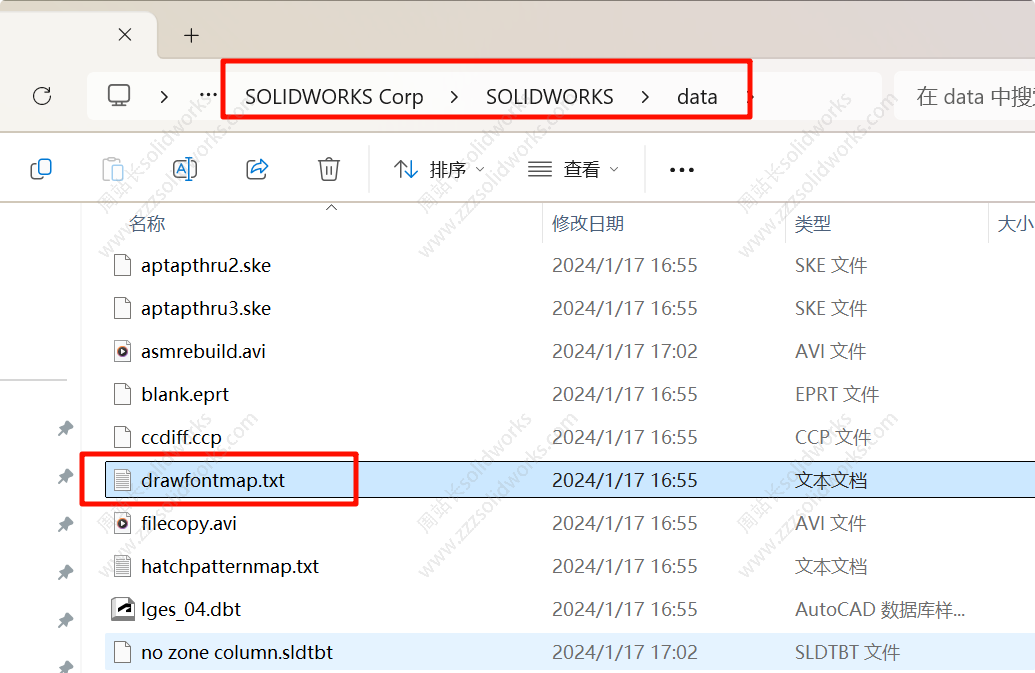Click the CCP 文件 type cell

[833, 437]
